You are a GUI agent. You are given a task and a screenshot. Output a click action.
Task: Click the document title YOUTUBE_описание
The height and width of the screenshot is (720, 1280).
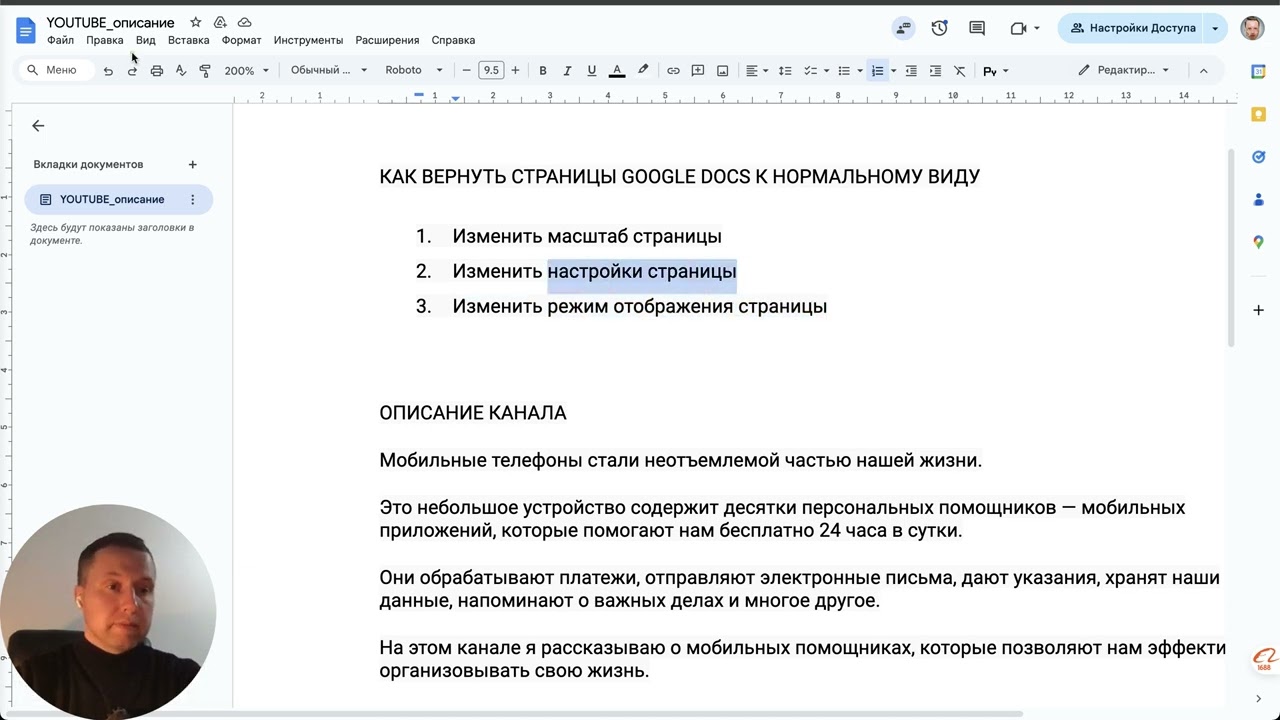click(x=110, y=22)
